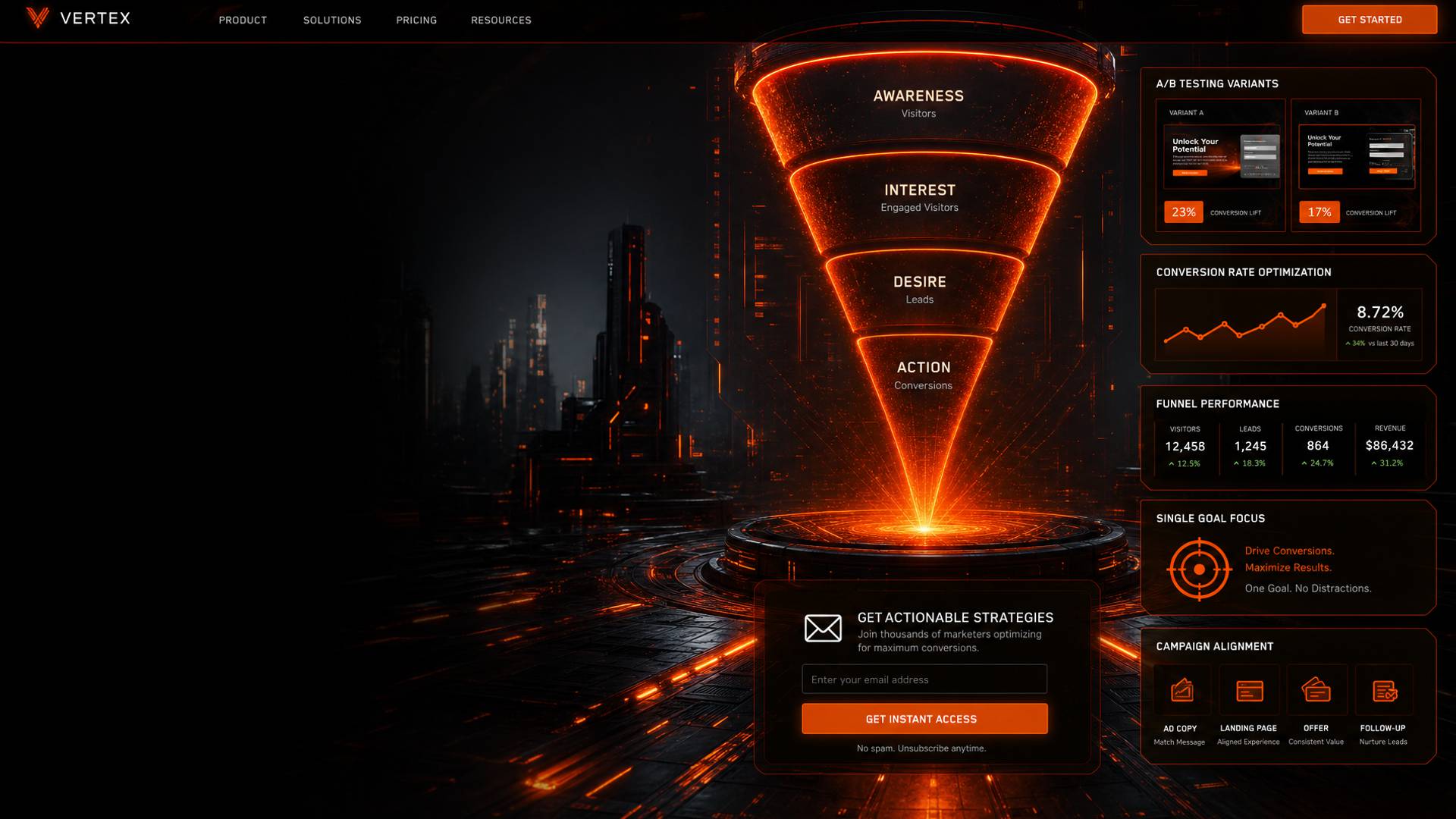Click the envelope mail icon
1456x819 pixels.
[823, 628]
